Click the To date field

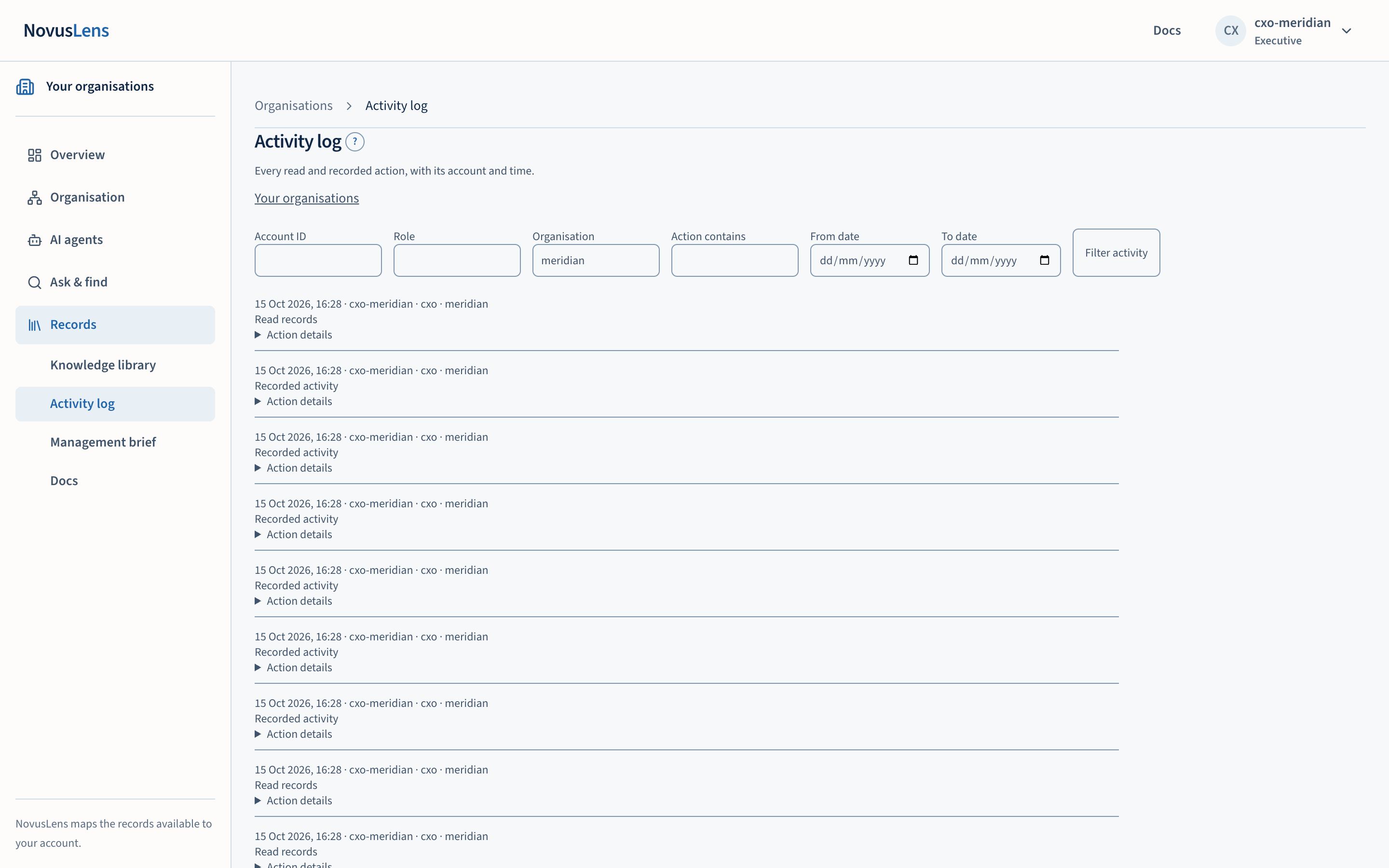[1001, 260]
